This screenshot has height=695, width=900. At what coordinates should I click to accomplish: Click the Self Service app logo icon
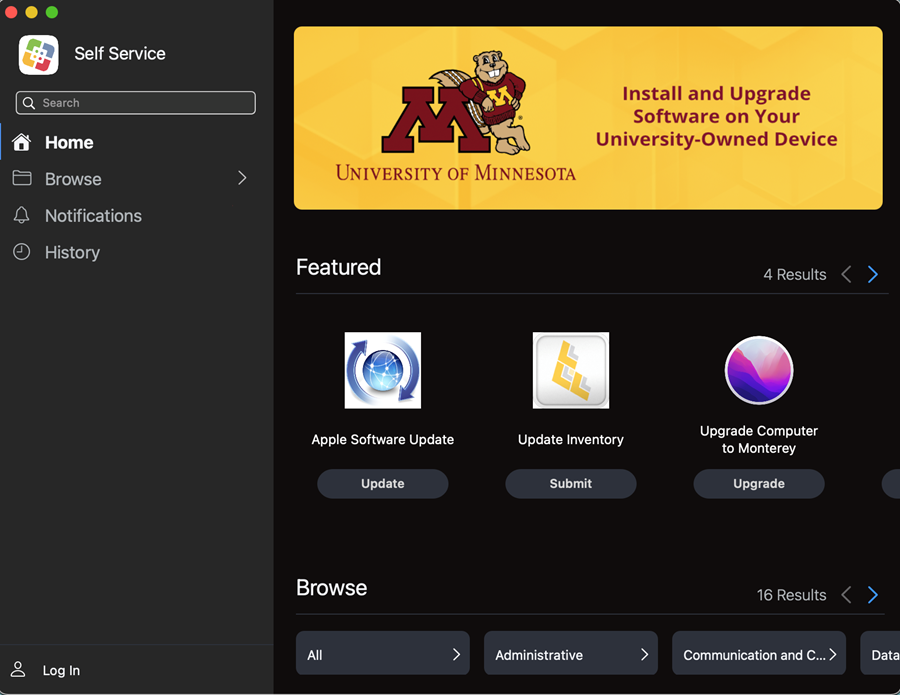coord(38,55)
